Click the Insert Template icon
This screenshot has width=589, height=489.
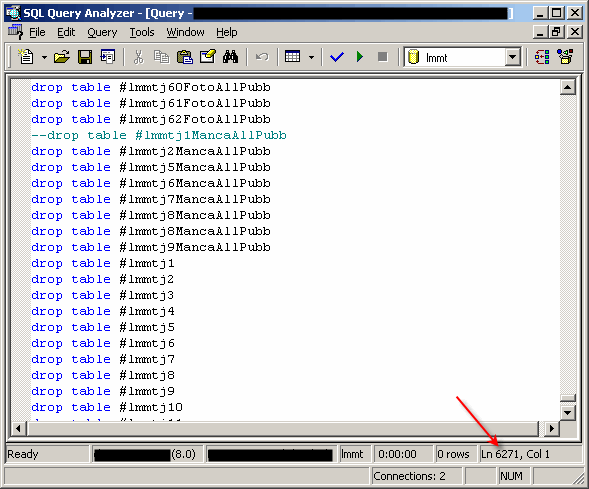(x=108, y=57)
